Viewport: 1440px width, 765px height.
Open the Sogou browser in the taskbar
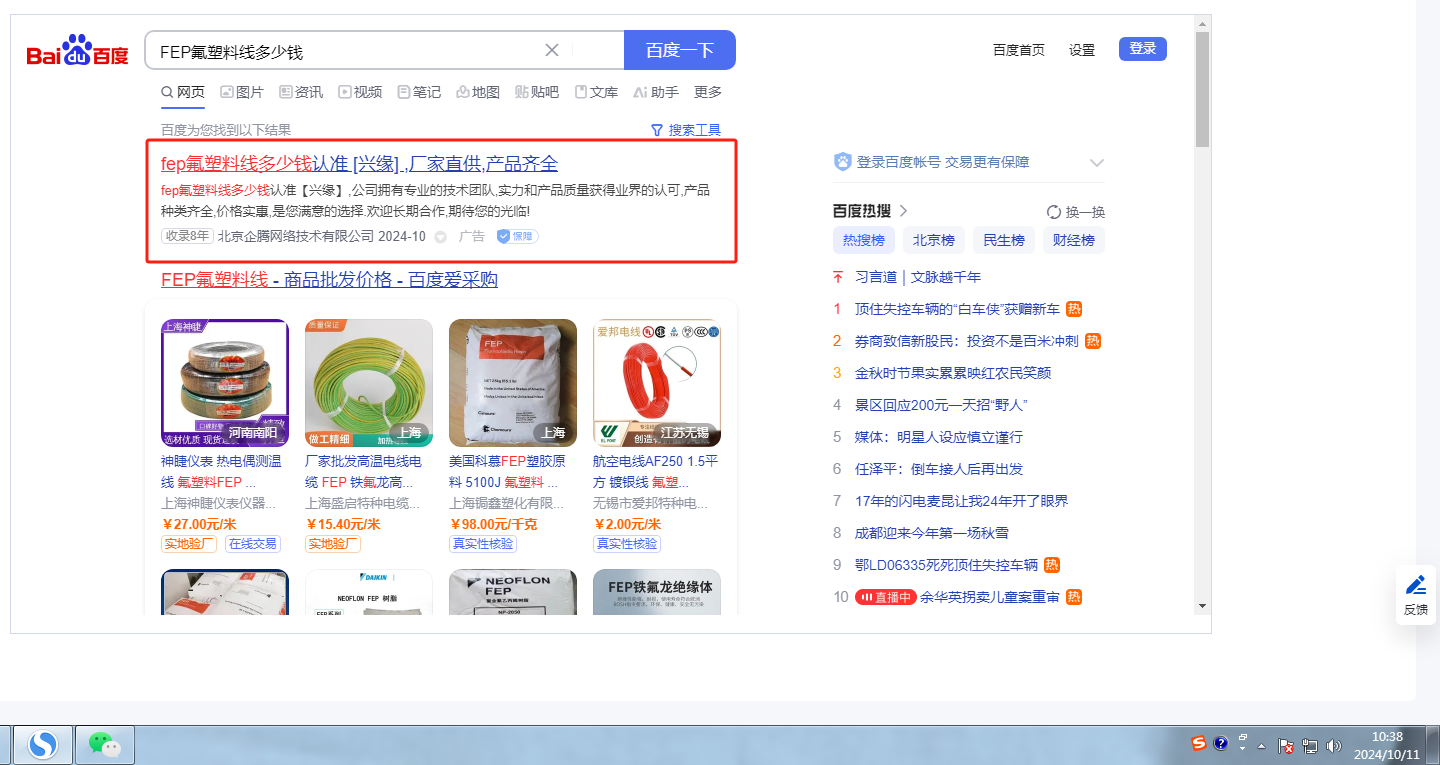[x=42, y=744]
